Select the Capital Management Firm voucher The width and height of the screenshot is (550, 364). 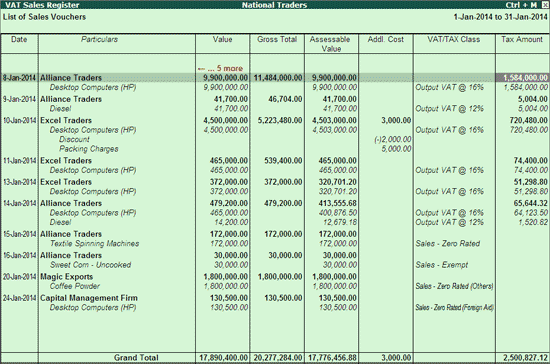(274, 298)
